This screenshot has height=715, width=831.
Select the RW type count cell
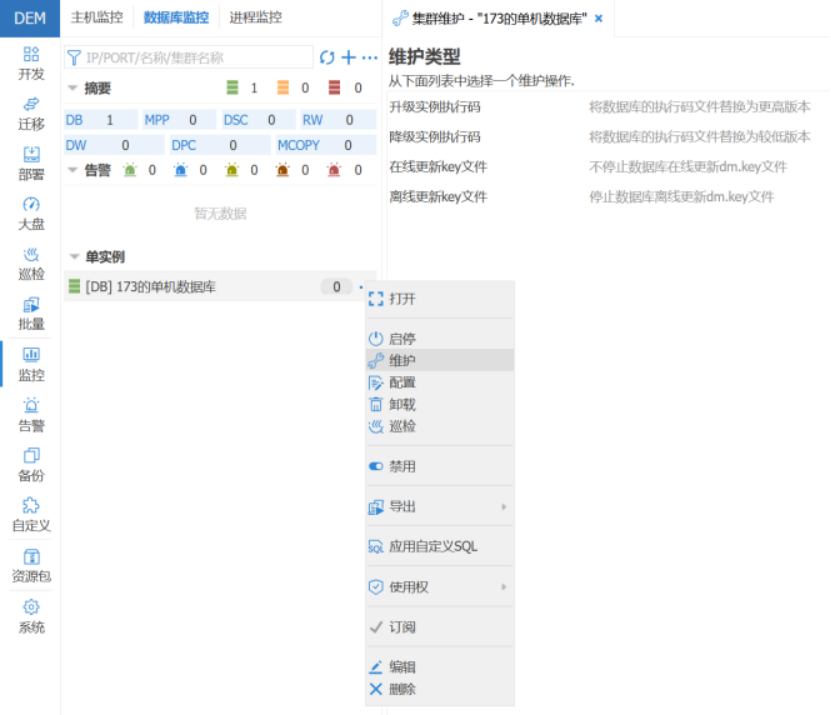339,120
